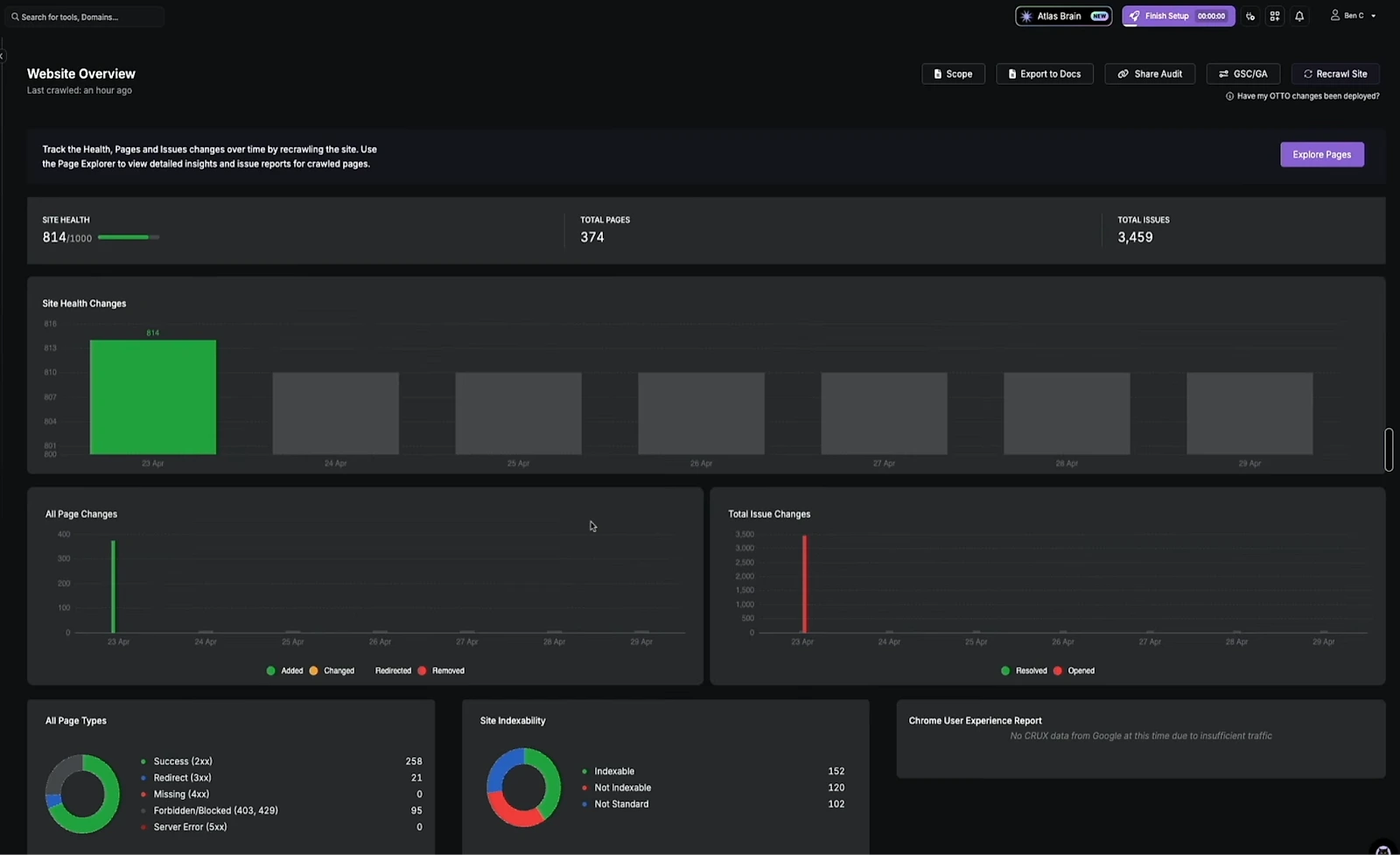
Task: Click the green bar in All Page Changes
Action: (x=113, y=586)
